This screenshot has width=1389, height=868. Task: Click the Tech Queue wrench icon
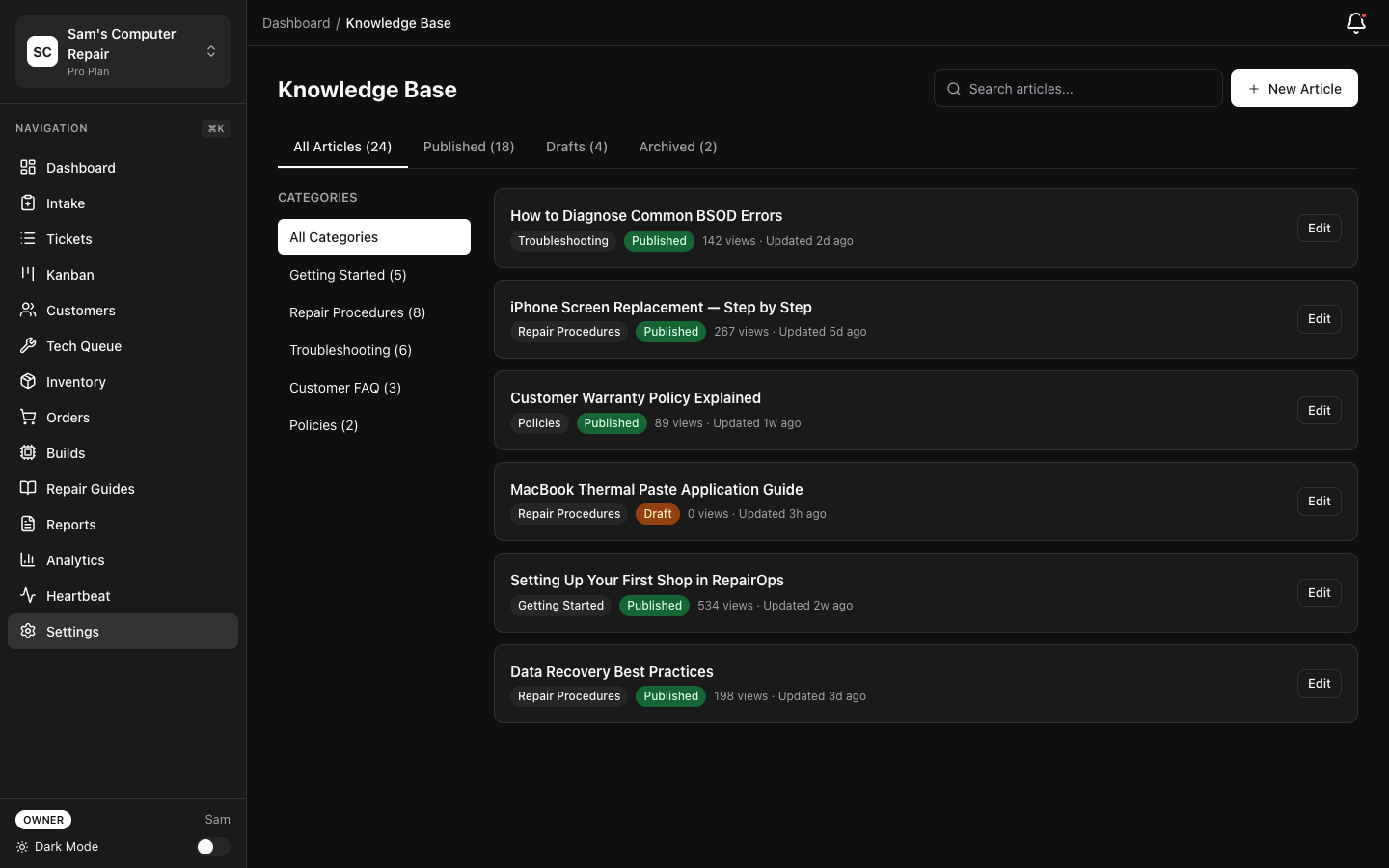pyautogui.click(x=28, y=345)
